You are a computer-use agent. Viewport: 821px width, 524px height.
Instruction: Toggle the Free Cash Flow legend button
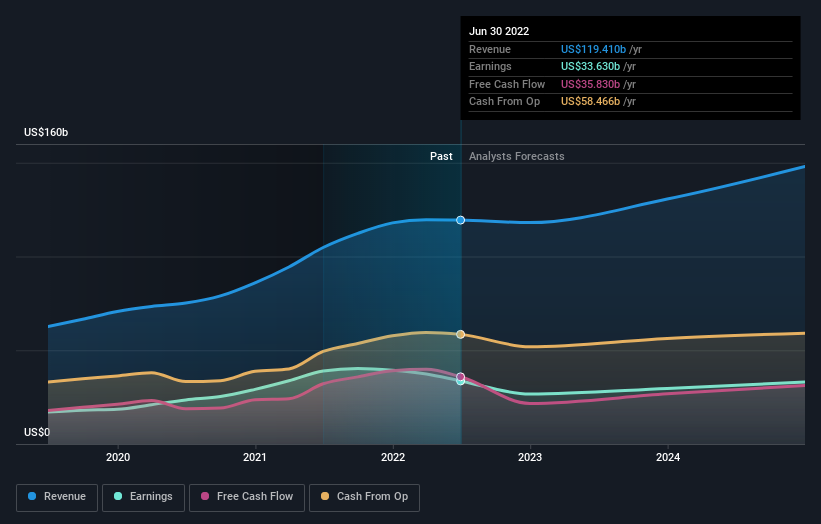[x=247, y=497]
